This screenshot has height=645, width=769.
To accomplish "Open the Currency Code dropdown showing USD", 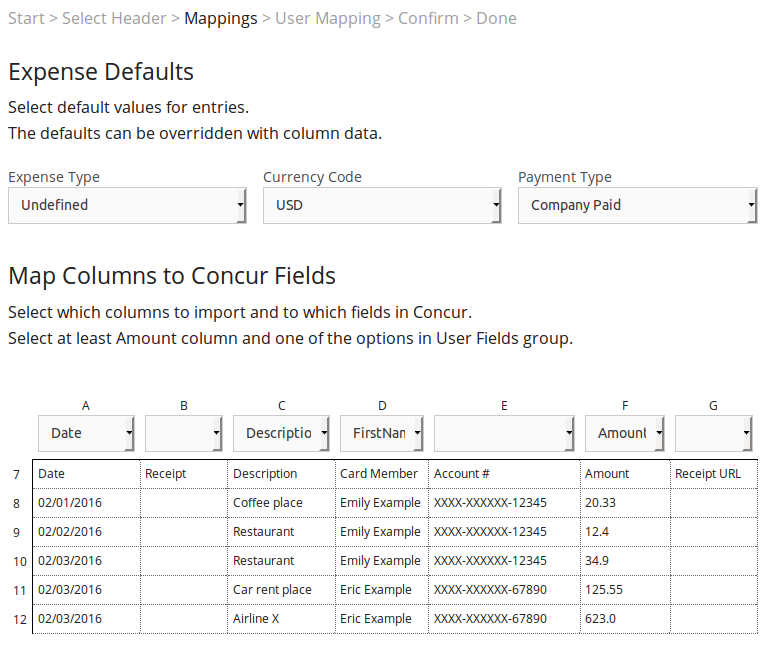I will tap(382, 206).
